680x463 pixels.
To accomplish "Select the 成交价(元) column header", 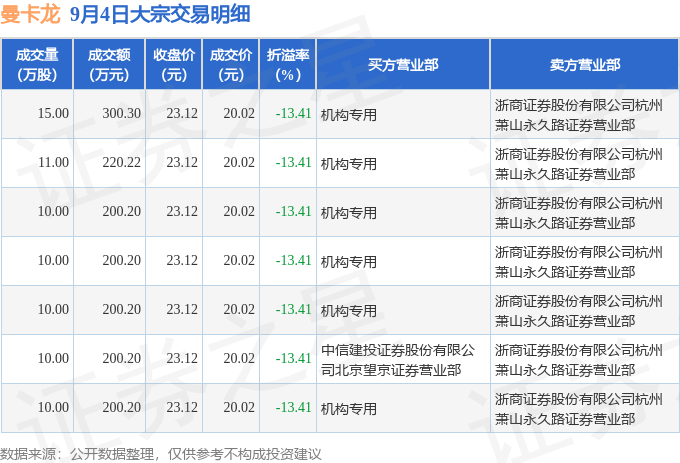I will (x=231, y=65).
